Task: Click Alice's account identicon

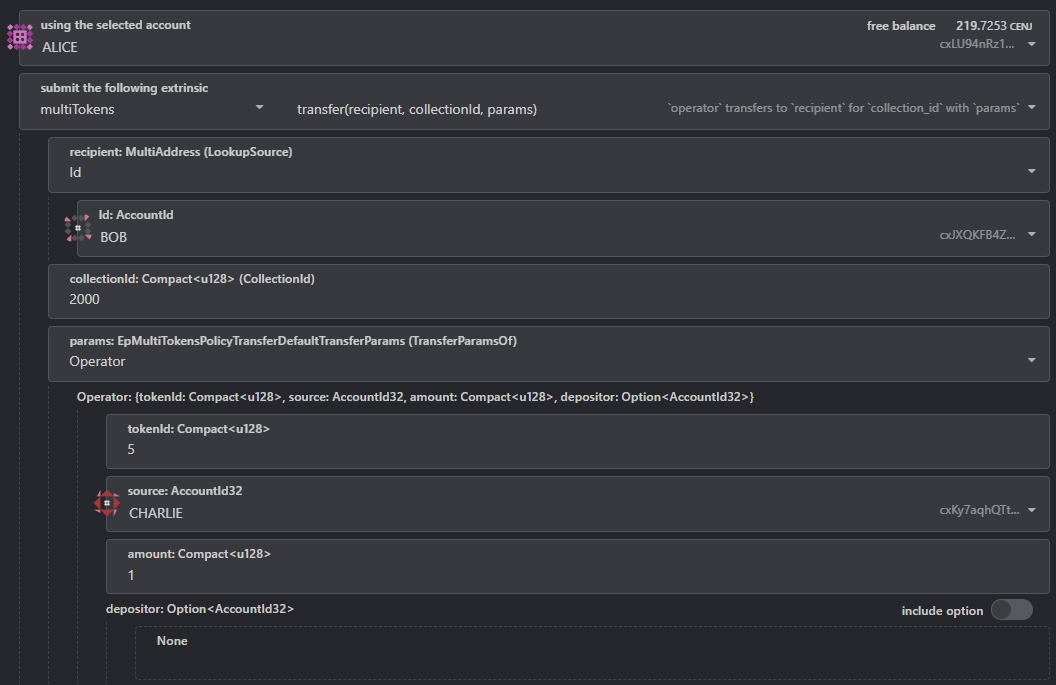Action: point(20,37)
